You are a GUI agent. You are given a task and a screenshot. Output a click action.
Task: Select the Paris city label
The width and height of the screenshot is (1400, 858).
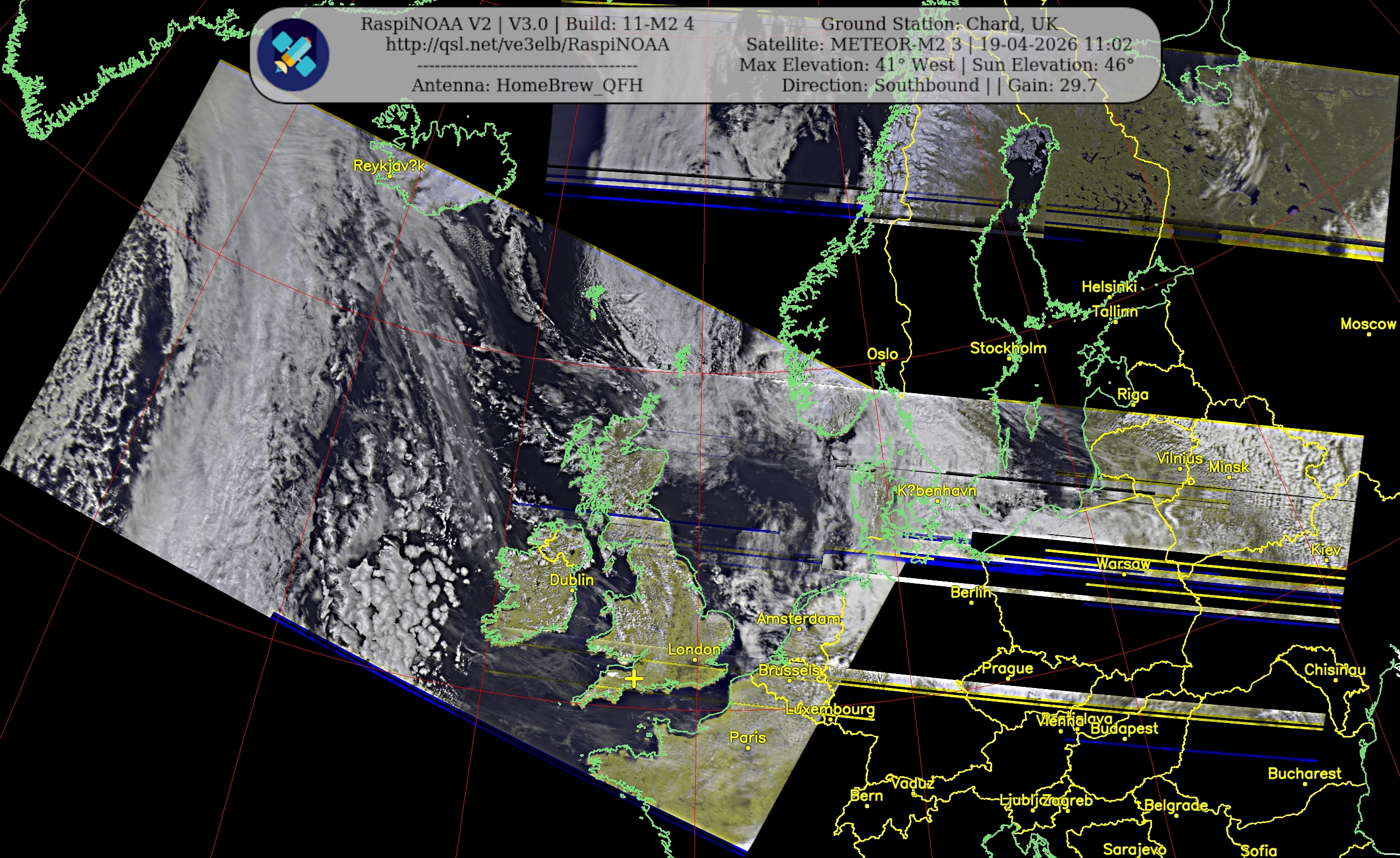click(747, 737)
